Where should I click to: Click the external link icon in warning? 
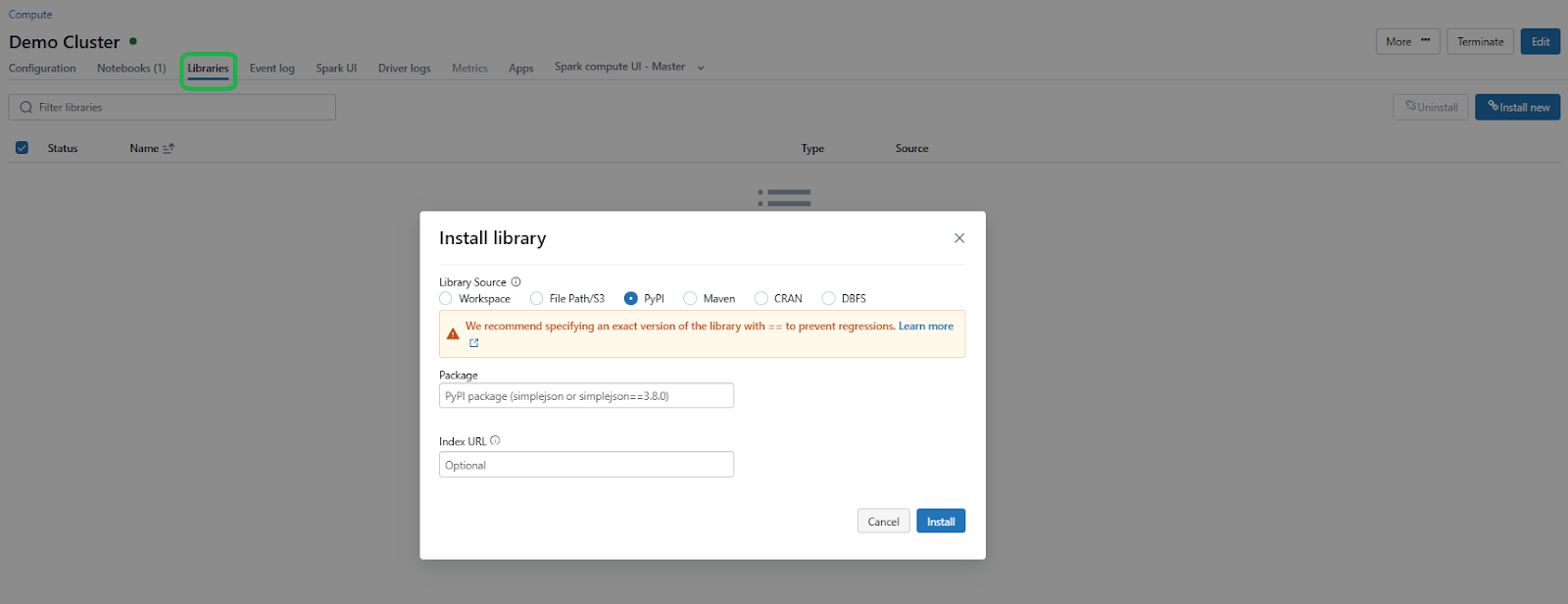tap(474, 343)
